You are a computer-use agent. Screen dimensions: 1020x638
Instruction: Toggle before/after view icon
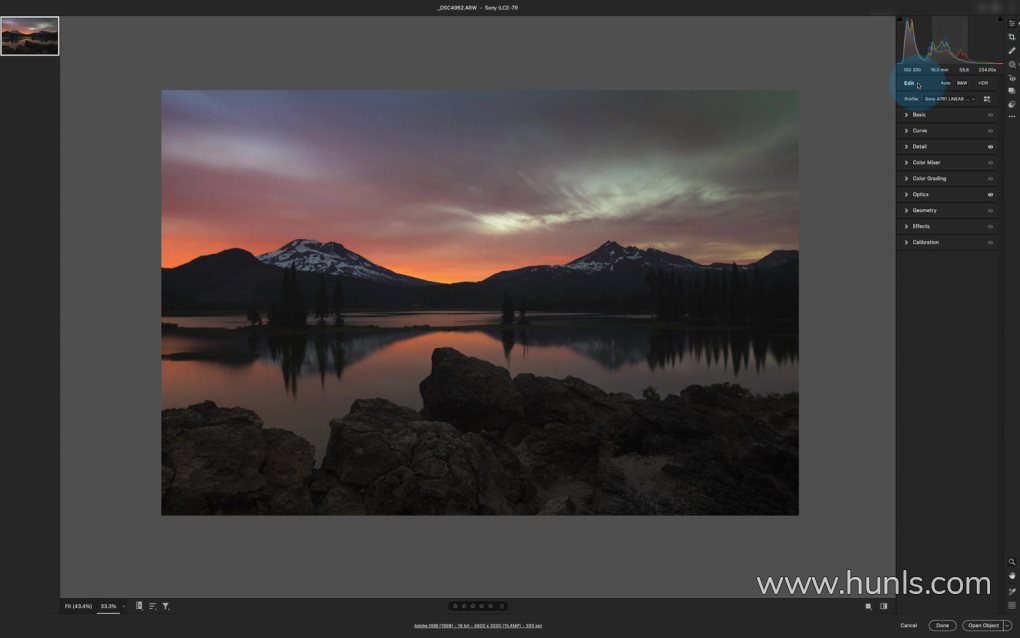pyautogui.click(x=884, y=606)
